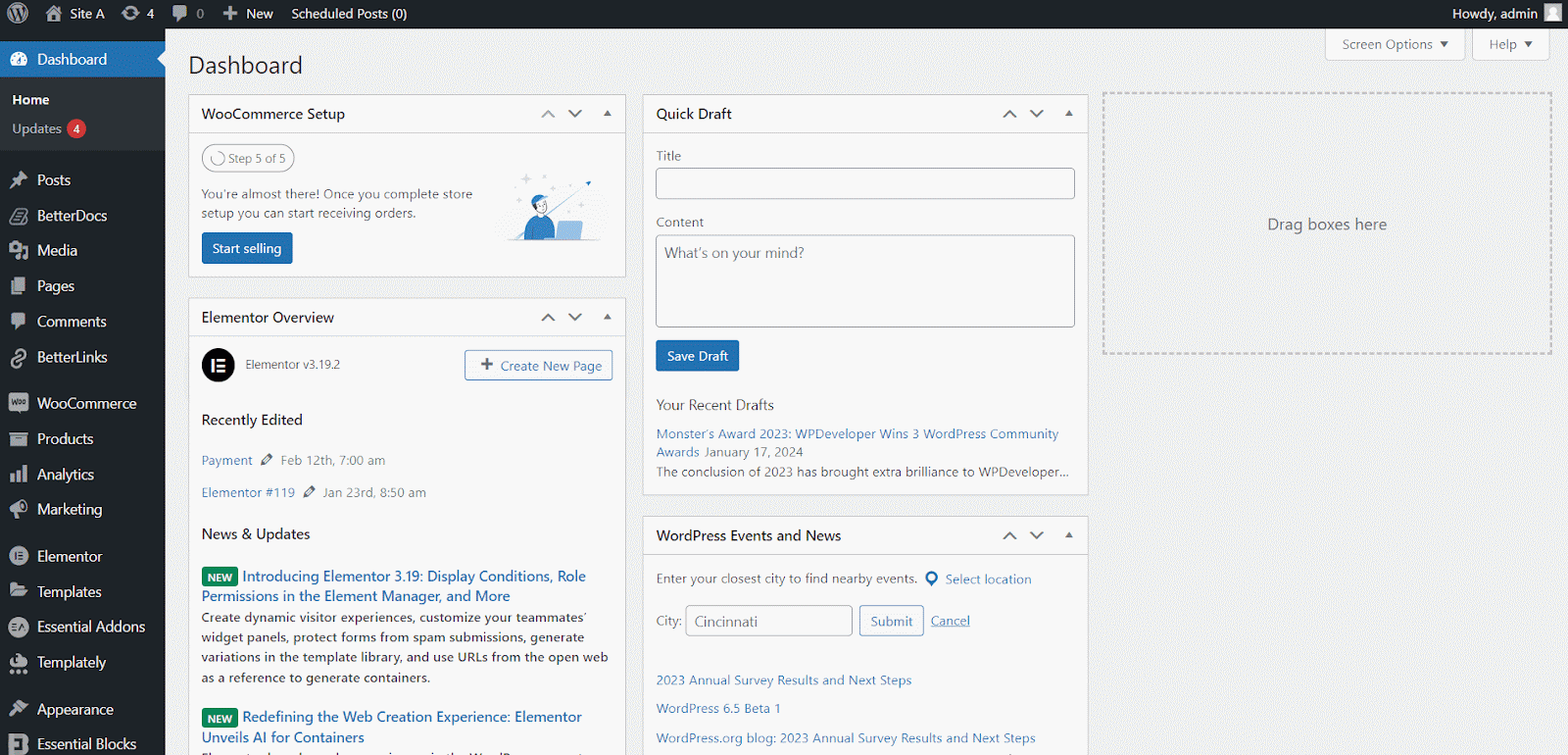Collapse the Quick Draft panel
Viewport: 1568px width, 755px height.
1069,114
